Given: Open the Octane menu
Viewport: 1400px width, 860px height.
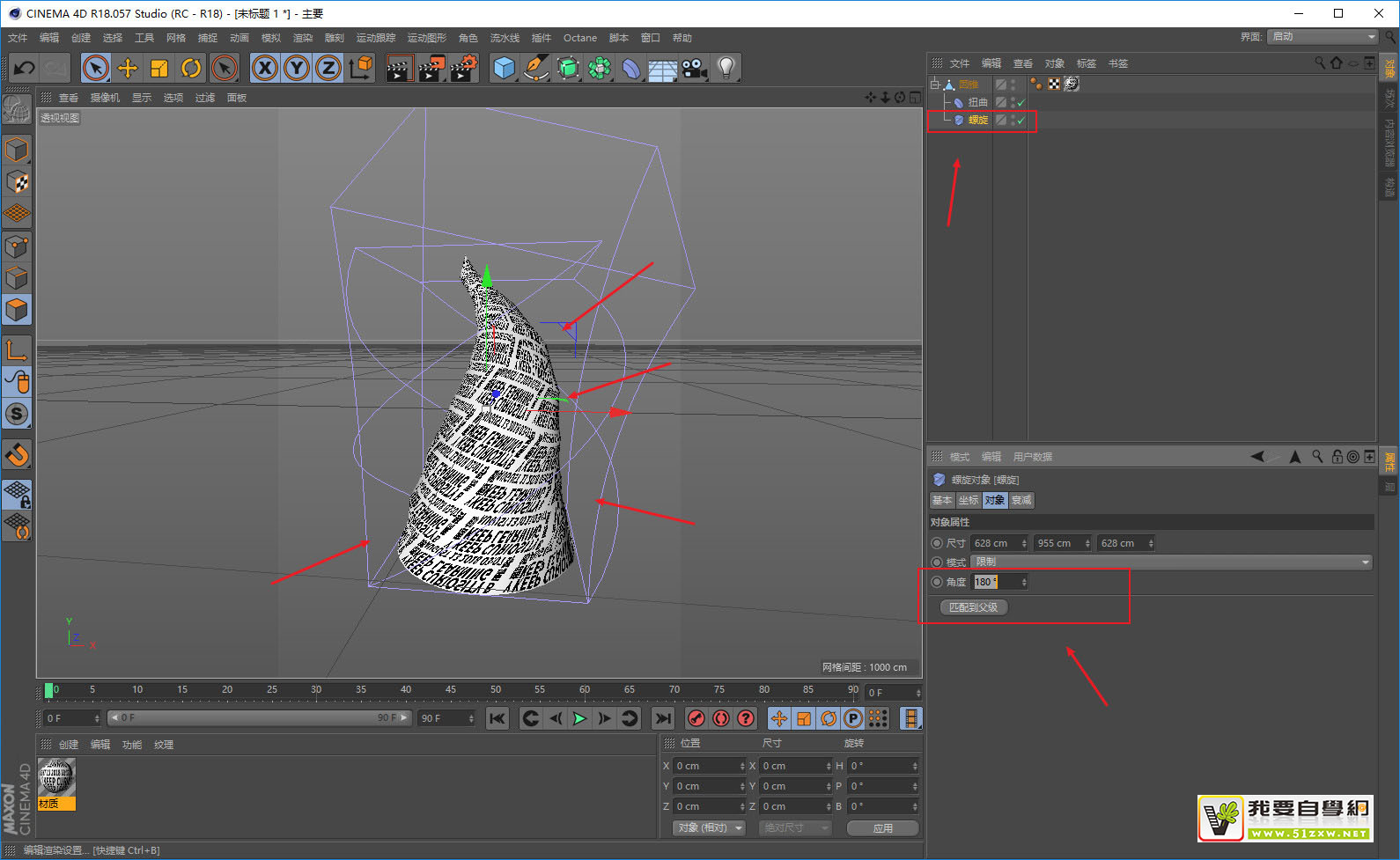Looking at the screenshot, I should point(579,38).
